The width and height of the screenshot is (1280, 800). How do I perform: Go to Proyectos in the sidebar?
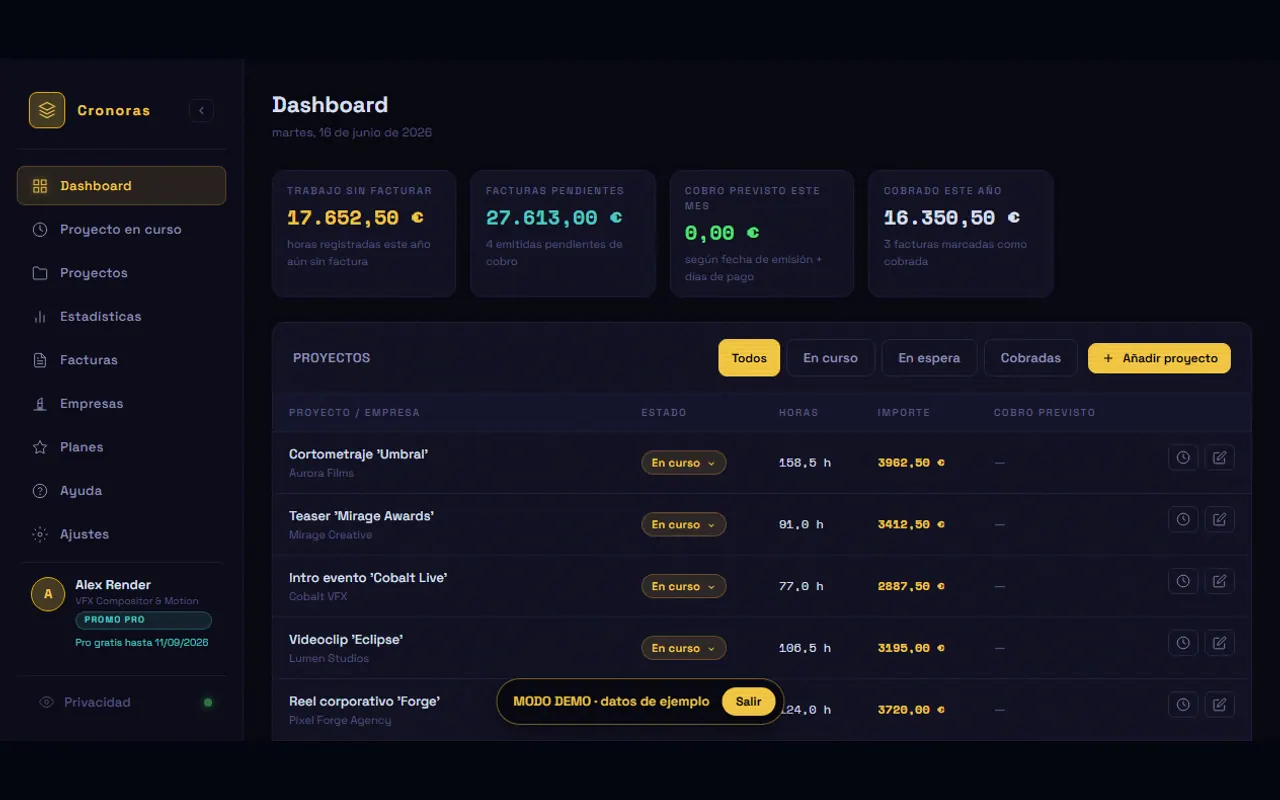pos(121,273)
